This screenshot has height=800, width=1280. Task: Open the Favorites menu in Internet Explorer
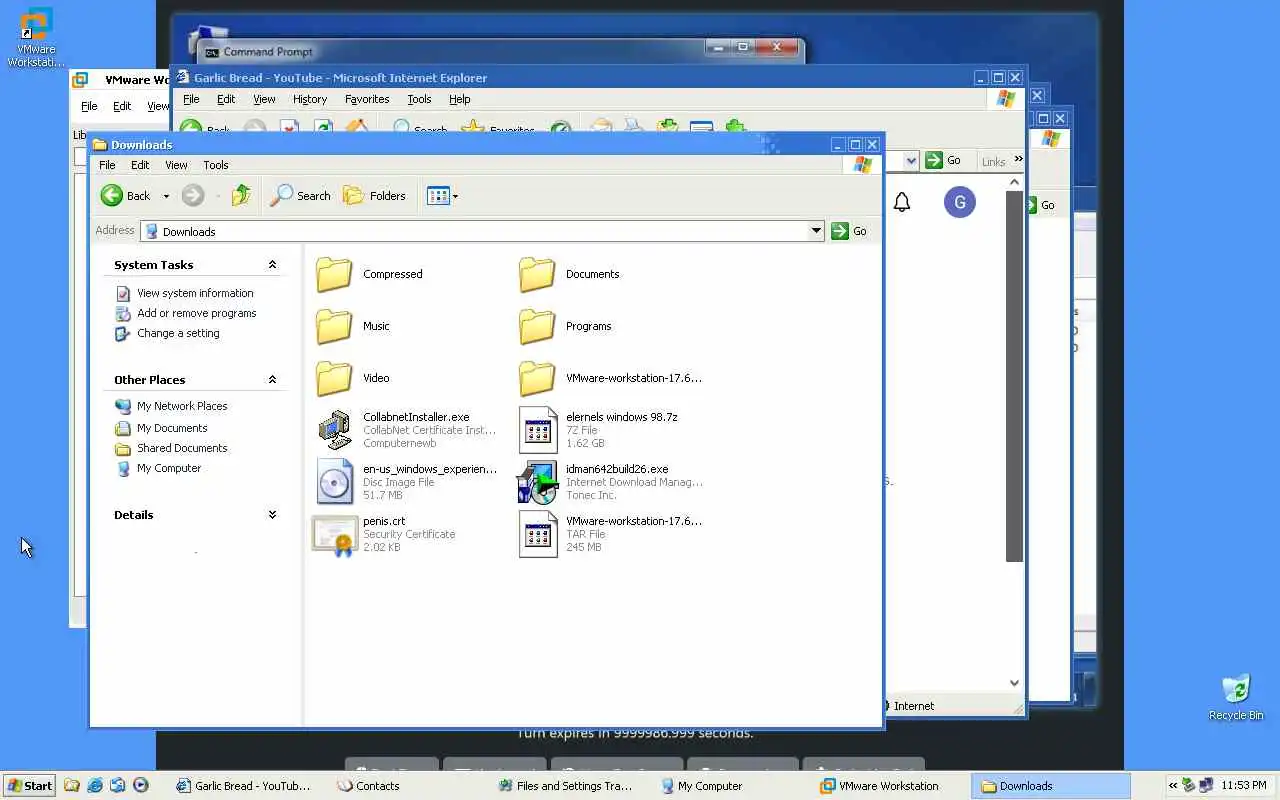point(367,99)
